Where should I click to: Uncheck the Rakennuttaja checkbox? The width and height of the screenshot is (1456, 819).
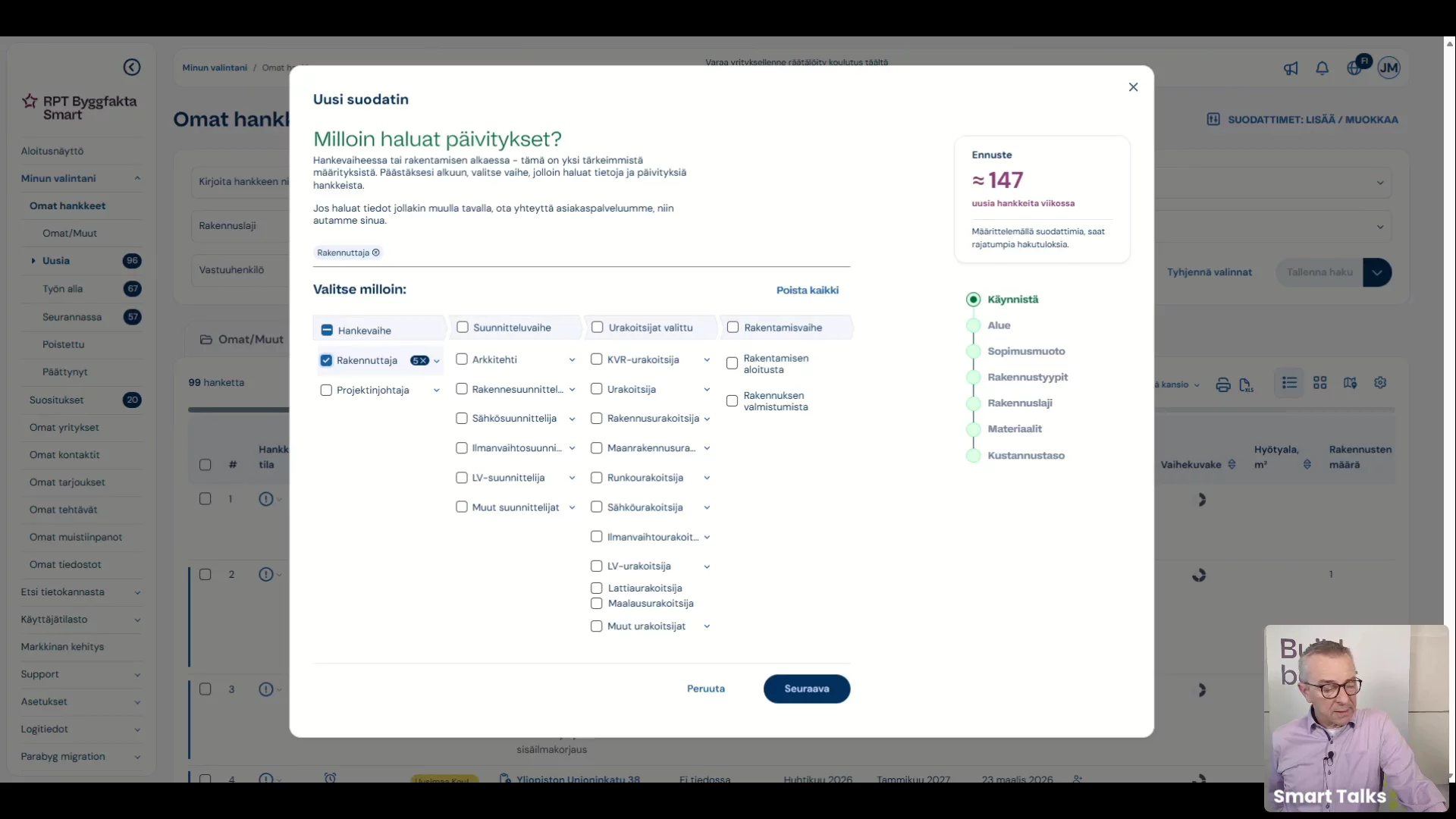click(x=326, y=360)
